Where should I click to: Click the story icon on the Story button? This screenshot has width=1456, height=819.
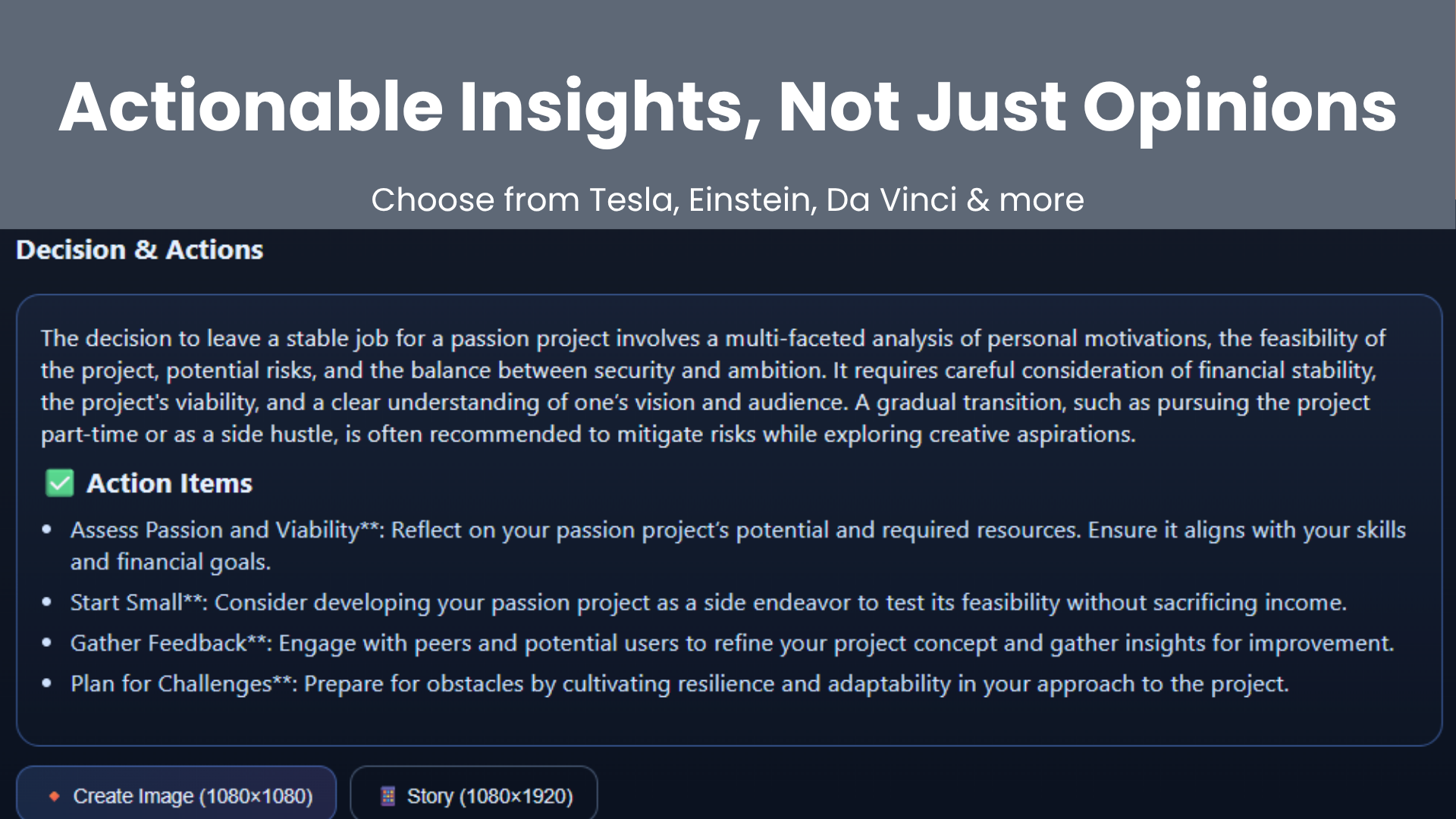[388, 796]
